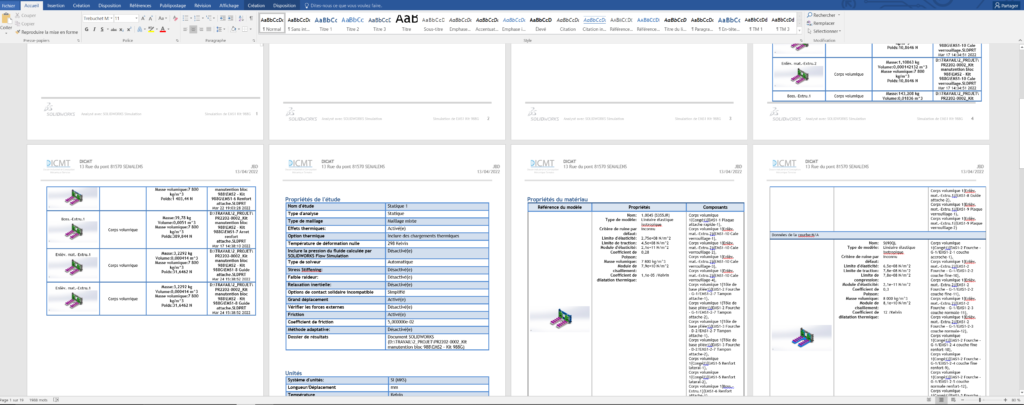This screenshot has height=405, width=1024.
Task: Click the Partager share button
Action: click(1008, 6)
